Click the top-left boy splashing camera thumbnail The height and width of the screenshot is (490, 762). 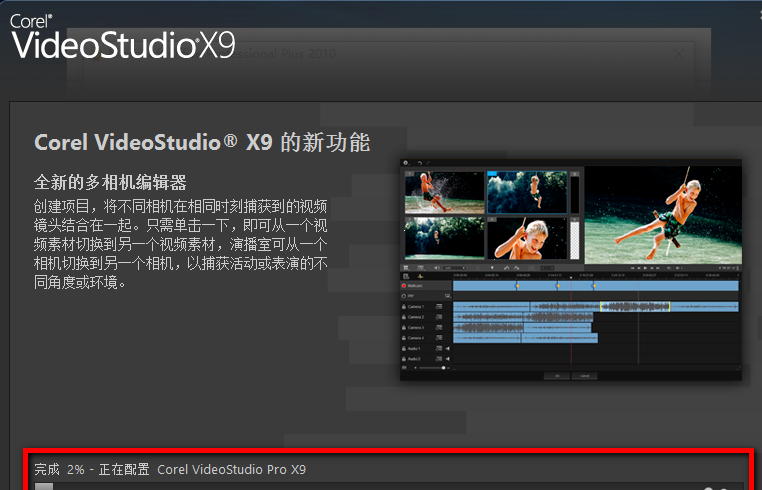(x=444, y=192)
